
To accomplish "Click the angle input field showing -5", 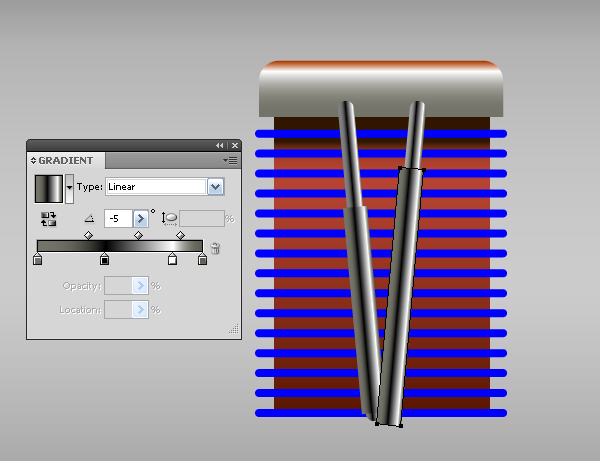I will click(x=118, y=218).
